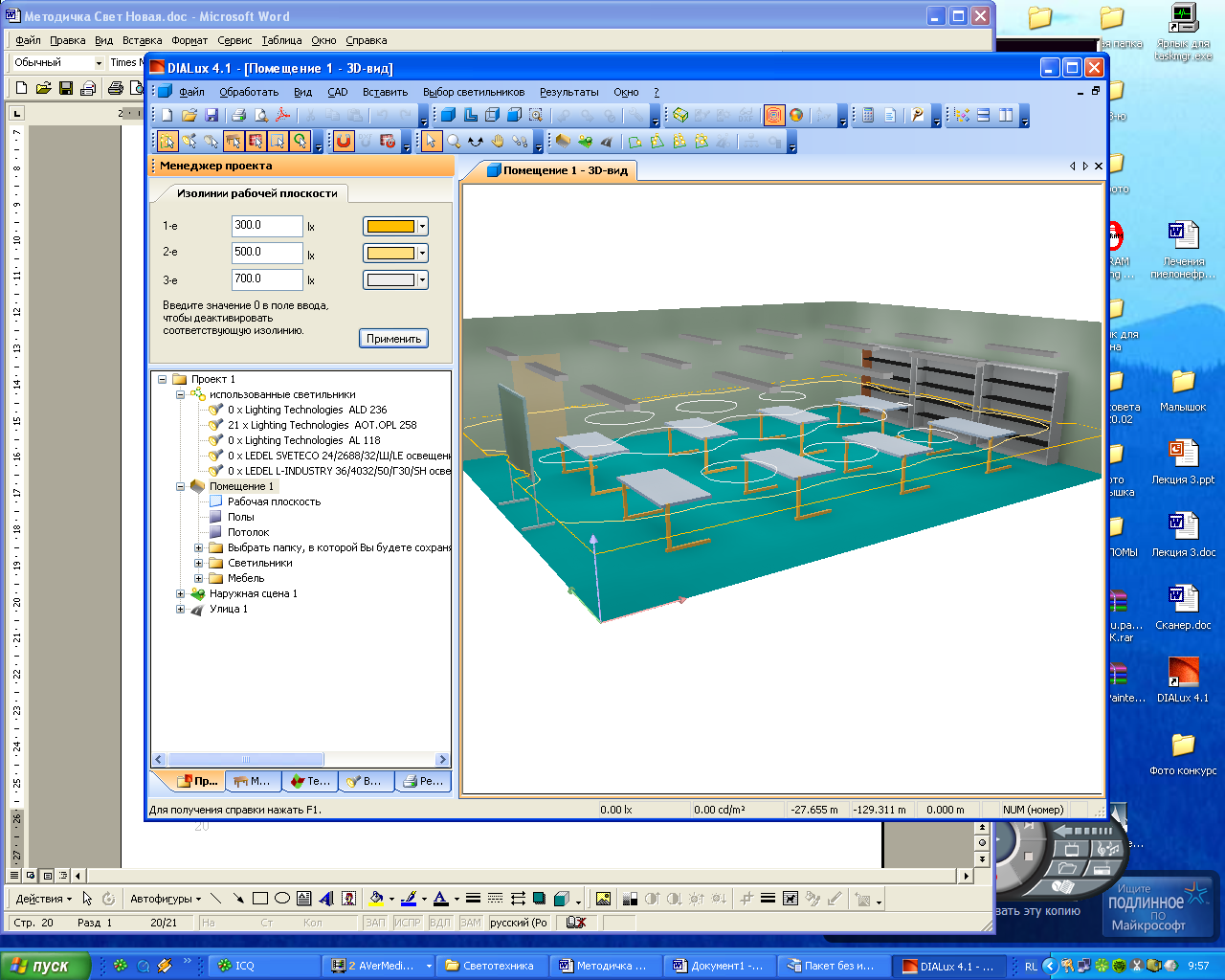
Task: Click the 1-е isoline value field
Action: [x=267, y=226]
